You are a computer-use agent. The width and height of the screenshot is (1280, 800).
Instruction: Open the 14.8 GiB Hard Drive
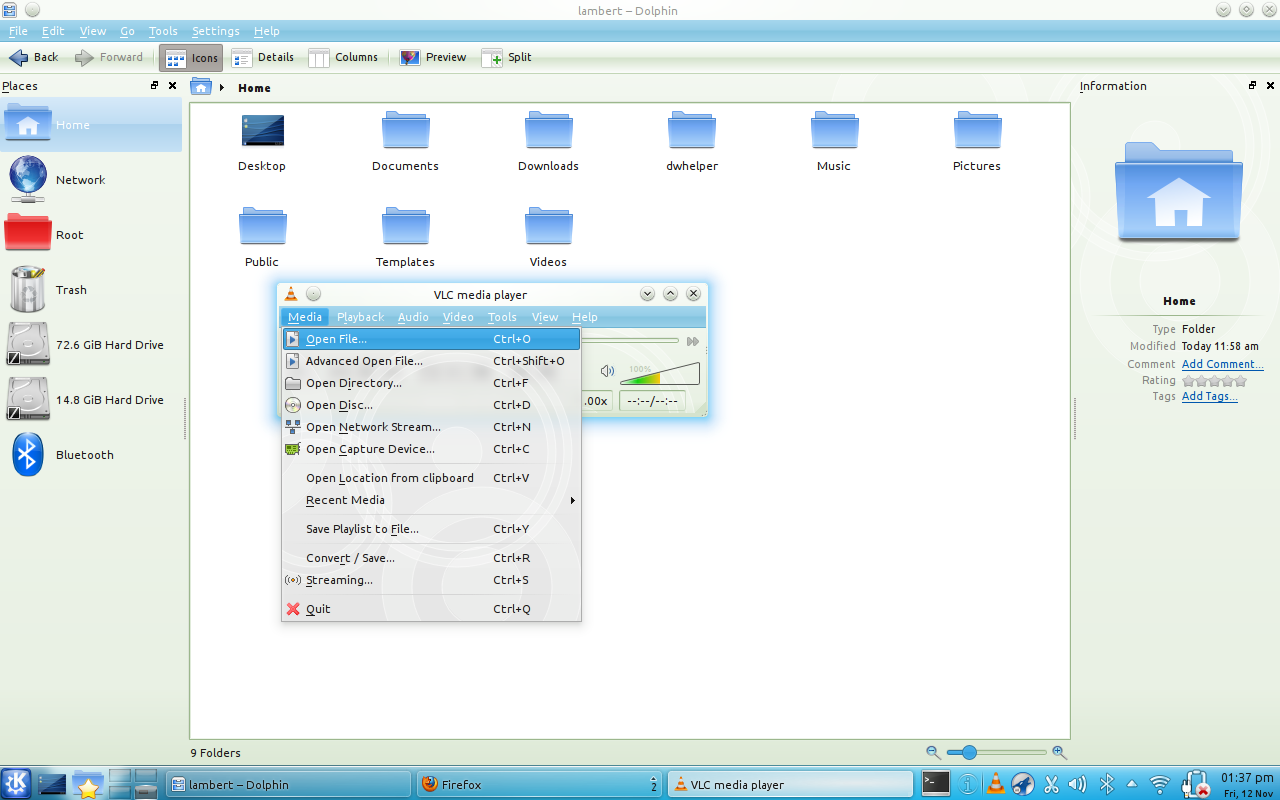click(91, 400)
